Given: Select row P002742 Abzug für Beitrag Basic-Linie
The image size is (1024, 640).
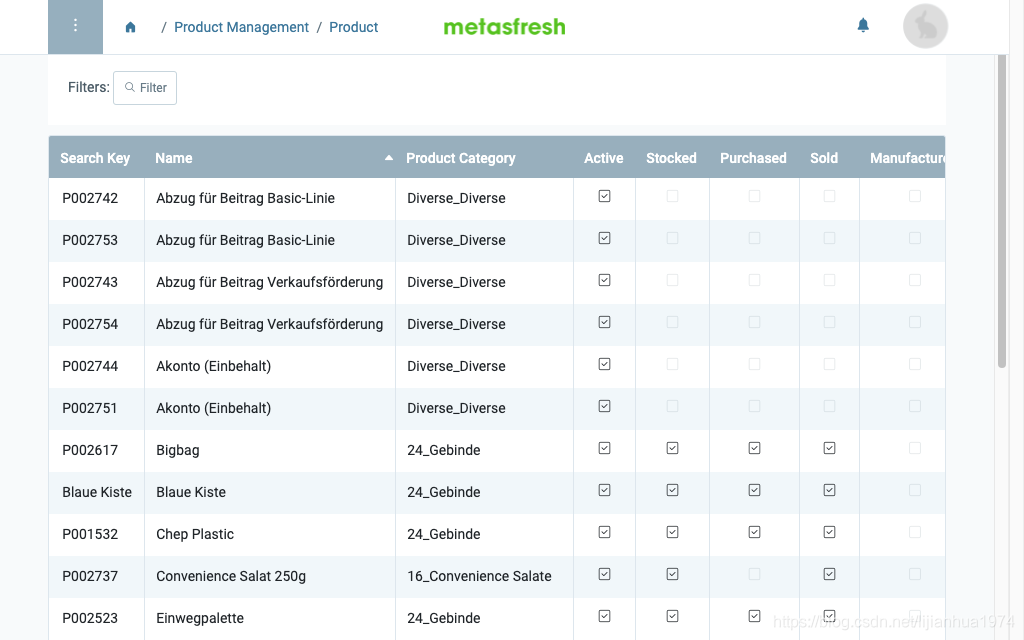Looking at the screenshot, I should pos(496,199).
